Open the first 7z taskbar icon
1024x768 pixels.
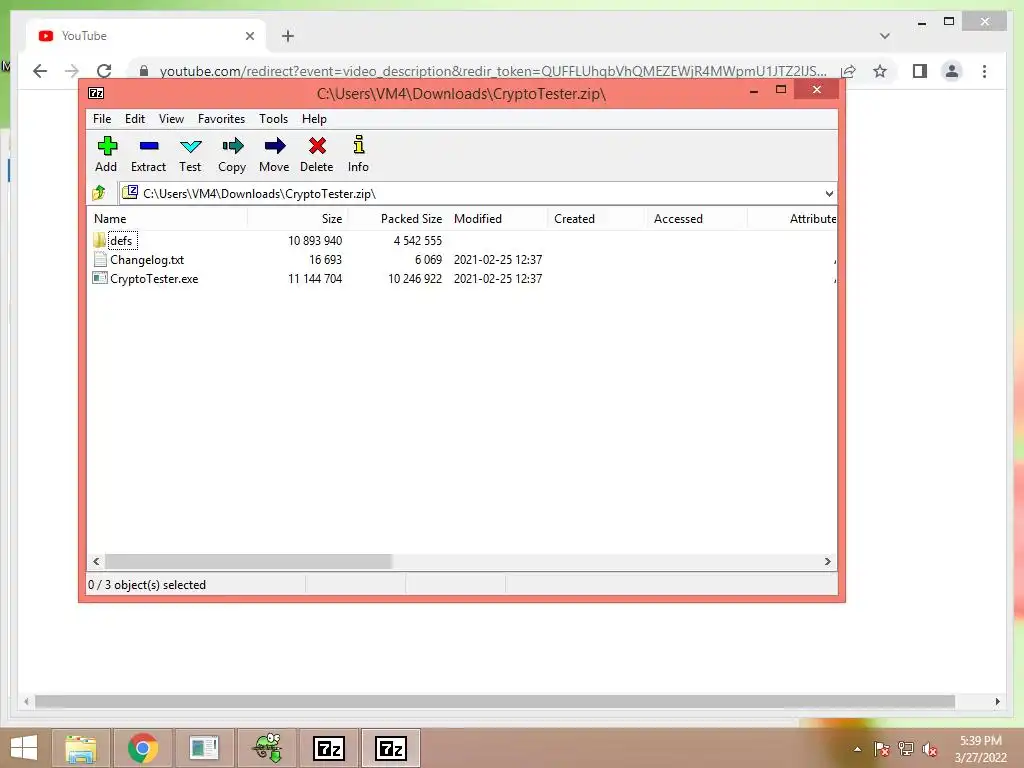(x=328, y=748)
